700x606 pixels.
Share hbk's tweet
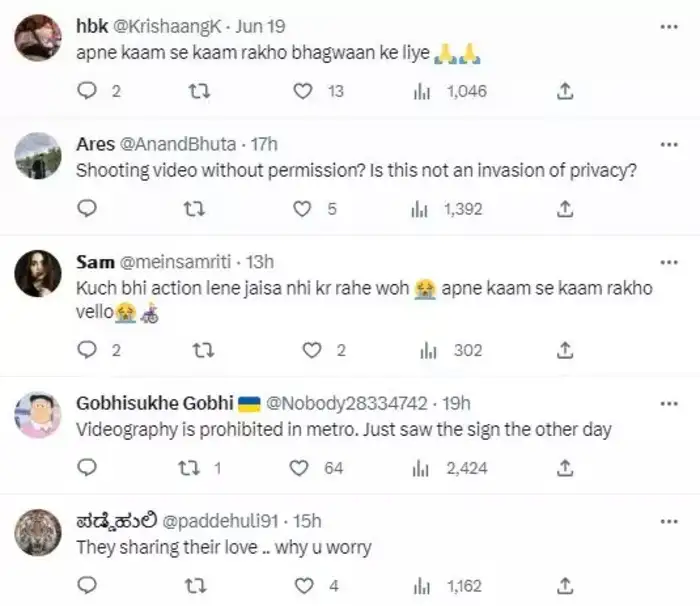(564, 91)
